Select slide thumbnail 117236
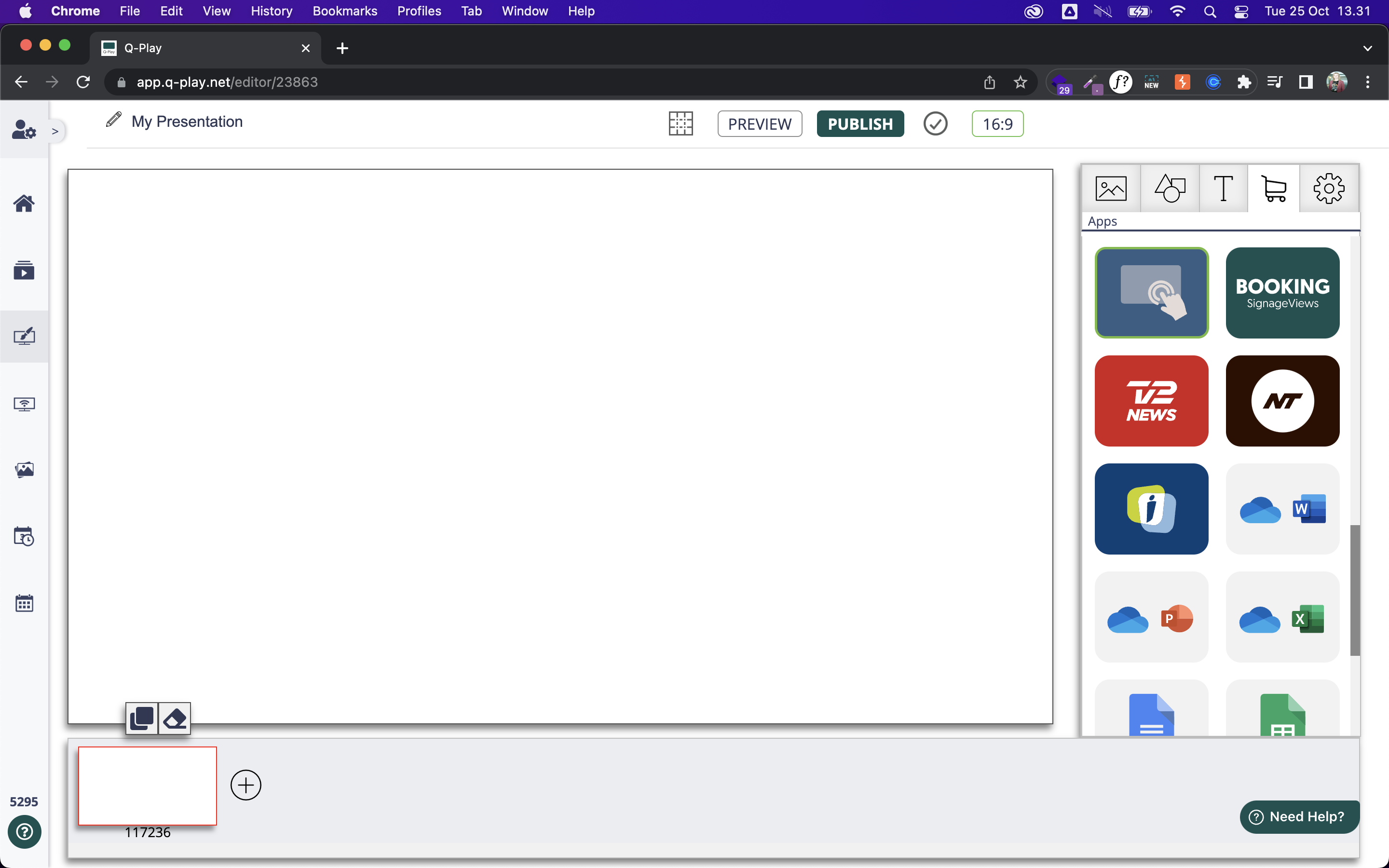Screen dimensions: 1389x868 pyautogui.click(x=148, y=786)
